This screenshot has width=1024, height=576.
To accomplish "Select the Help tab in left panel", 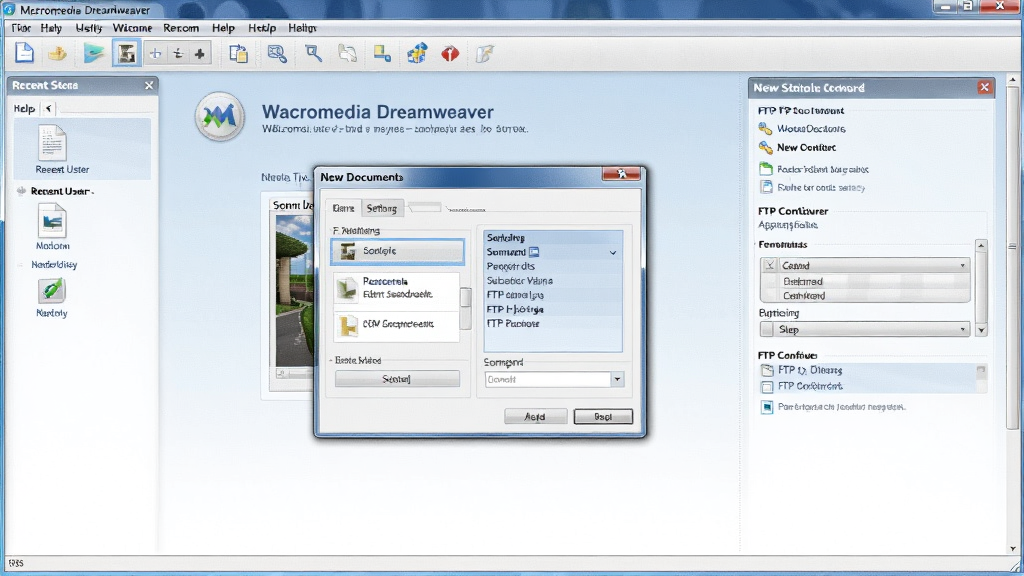I will pos(24,108).
